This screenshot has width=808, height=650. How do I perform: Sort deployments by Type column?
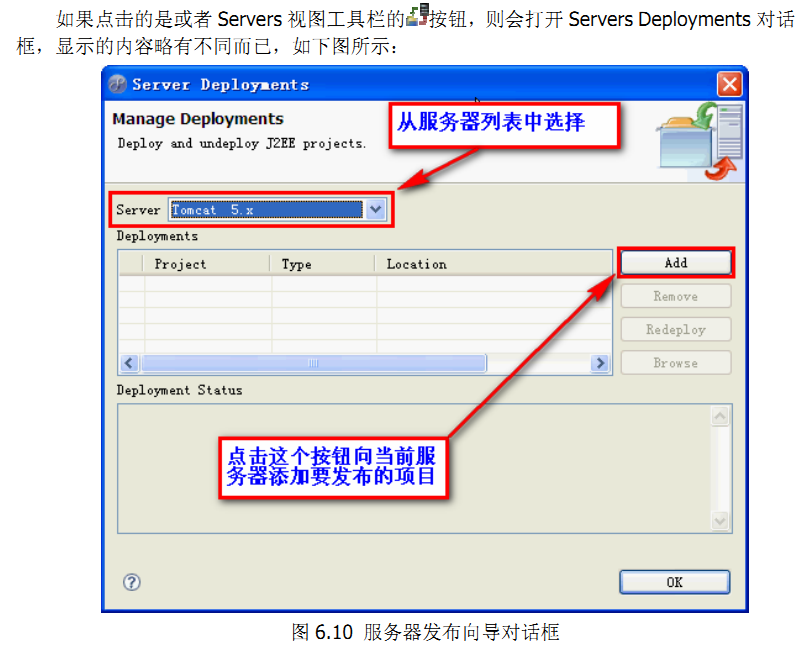click(322, 264)
